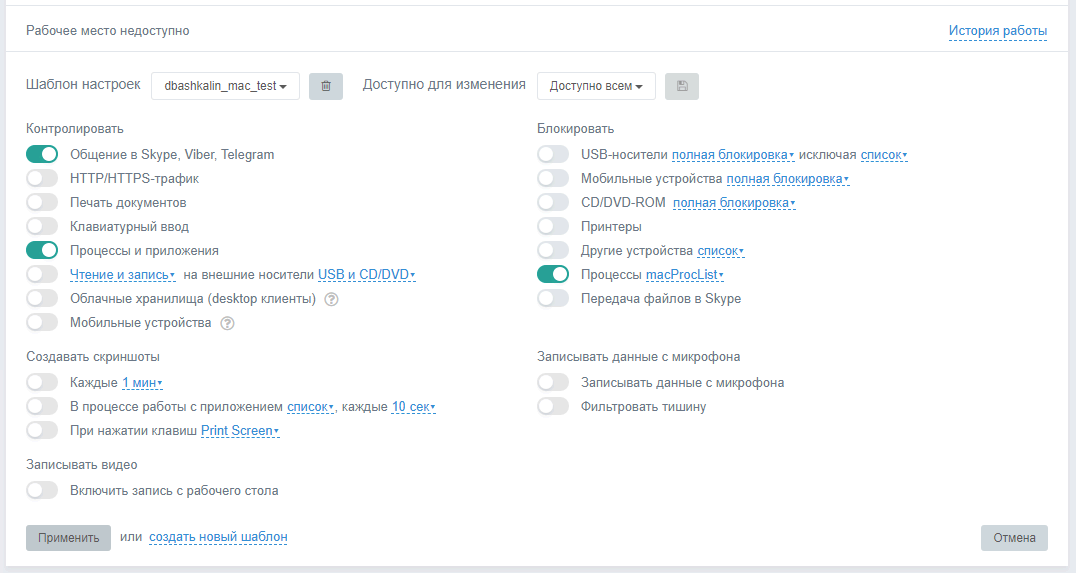Enable HTTP/HTTPS-трафик monitoring toggle

pos(42,179)
